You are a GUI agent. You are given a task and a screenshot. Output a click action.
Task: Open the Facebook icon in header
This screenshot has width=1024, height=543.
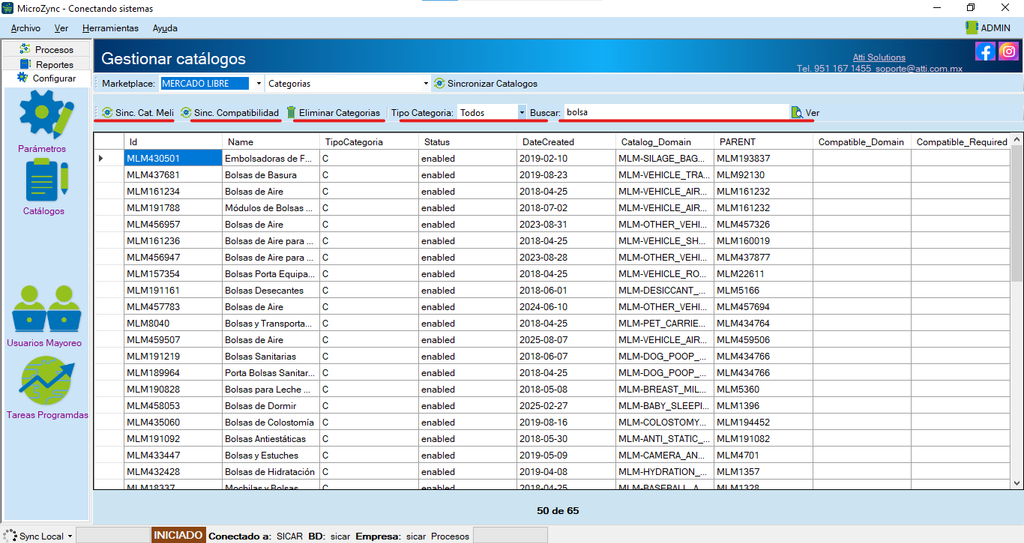click(x=985, y=51)
